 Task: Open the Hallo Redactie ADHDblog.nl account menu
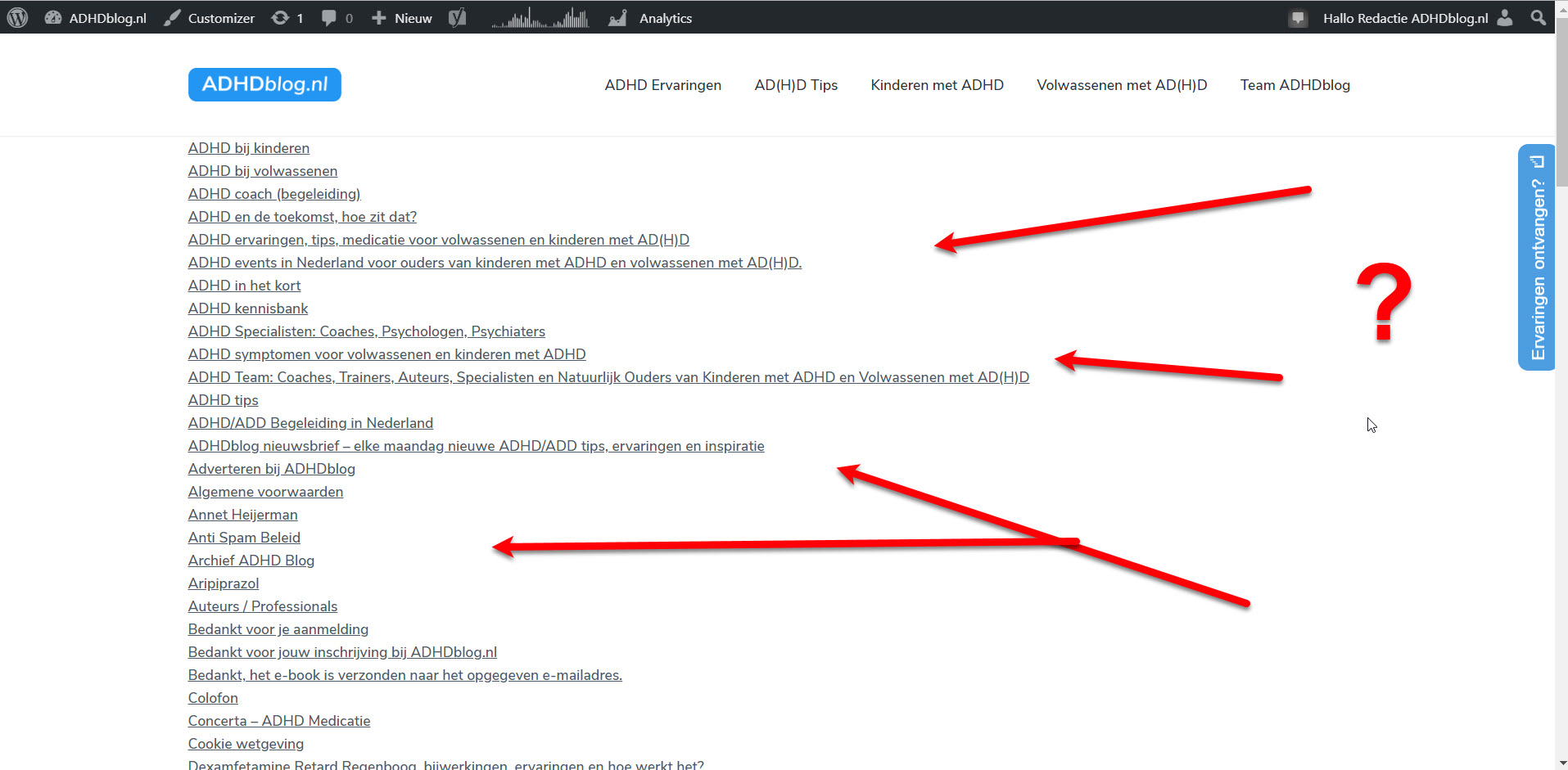coord(1405,17)
